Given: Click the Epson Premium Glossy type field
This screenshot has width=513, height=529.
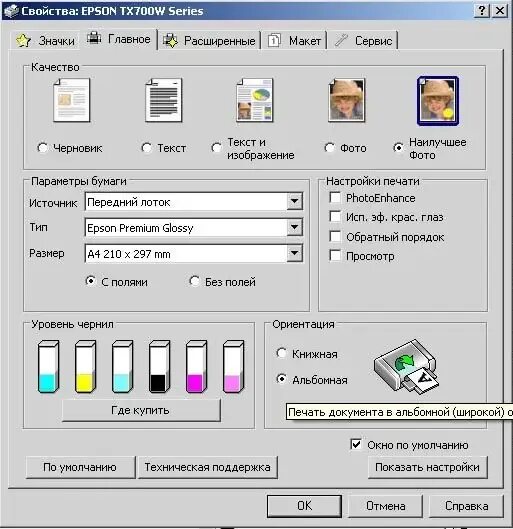Looking at the screenshot, I should [x=194, y=228].
